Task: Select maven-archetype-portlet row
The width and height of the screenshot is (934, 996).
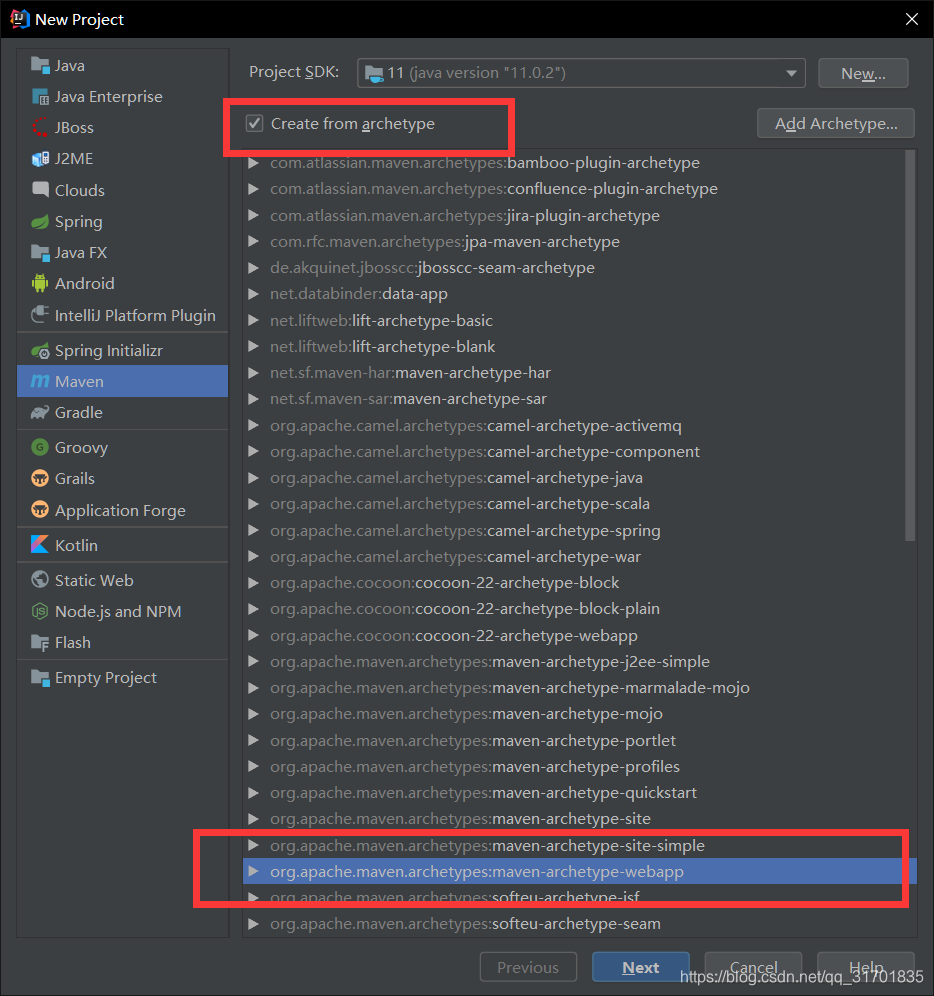Action: pyautogui.click(x=579, y=740)
